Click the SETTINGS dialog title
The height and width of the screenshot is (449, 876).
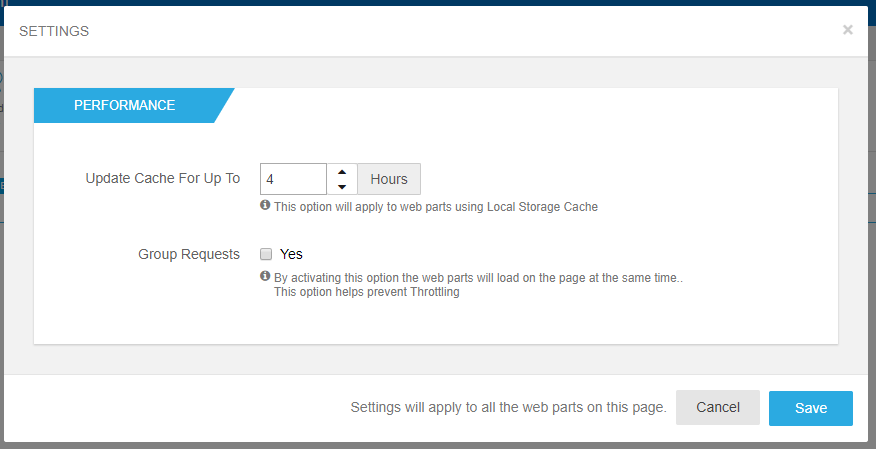[54, 31]
